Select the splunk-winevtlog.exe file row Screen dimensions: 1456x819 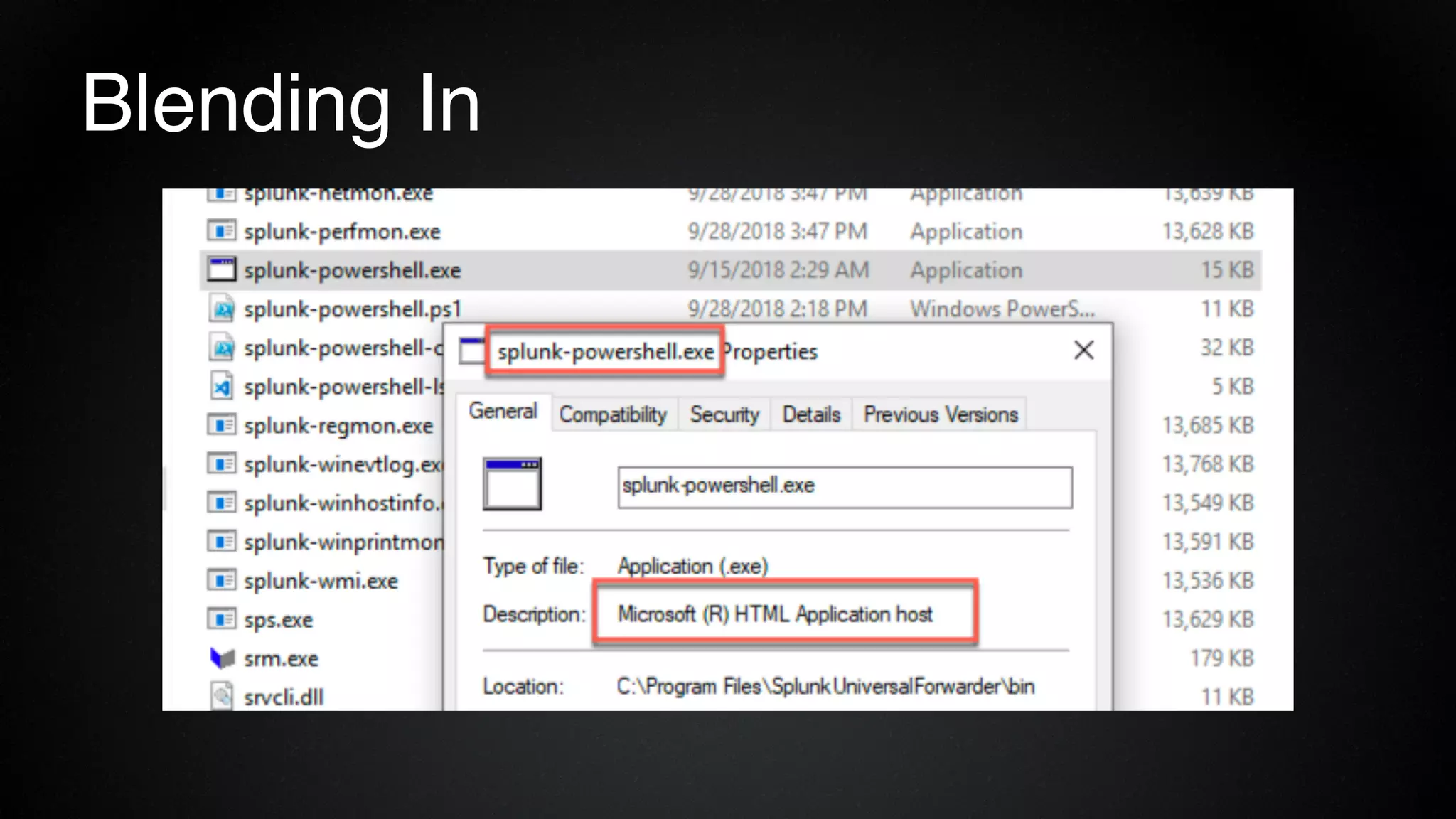tap(342, 464)
